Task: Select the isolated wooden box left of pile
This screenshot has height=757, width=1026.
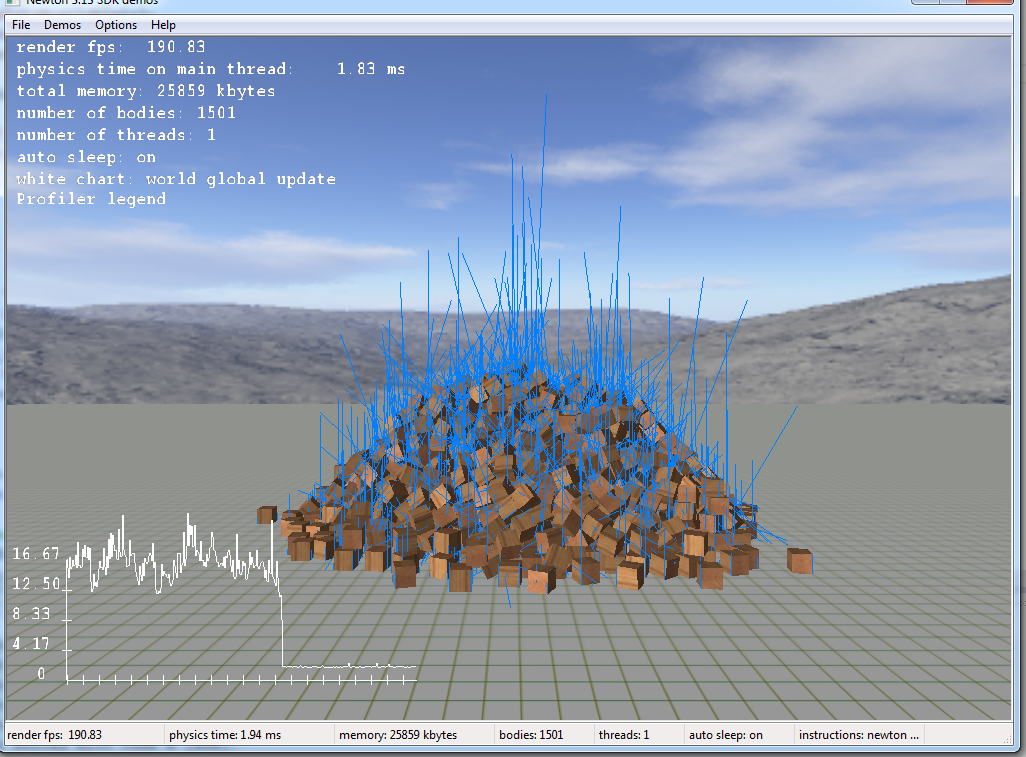Action: pos(267,514)
